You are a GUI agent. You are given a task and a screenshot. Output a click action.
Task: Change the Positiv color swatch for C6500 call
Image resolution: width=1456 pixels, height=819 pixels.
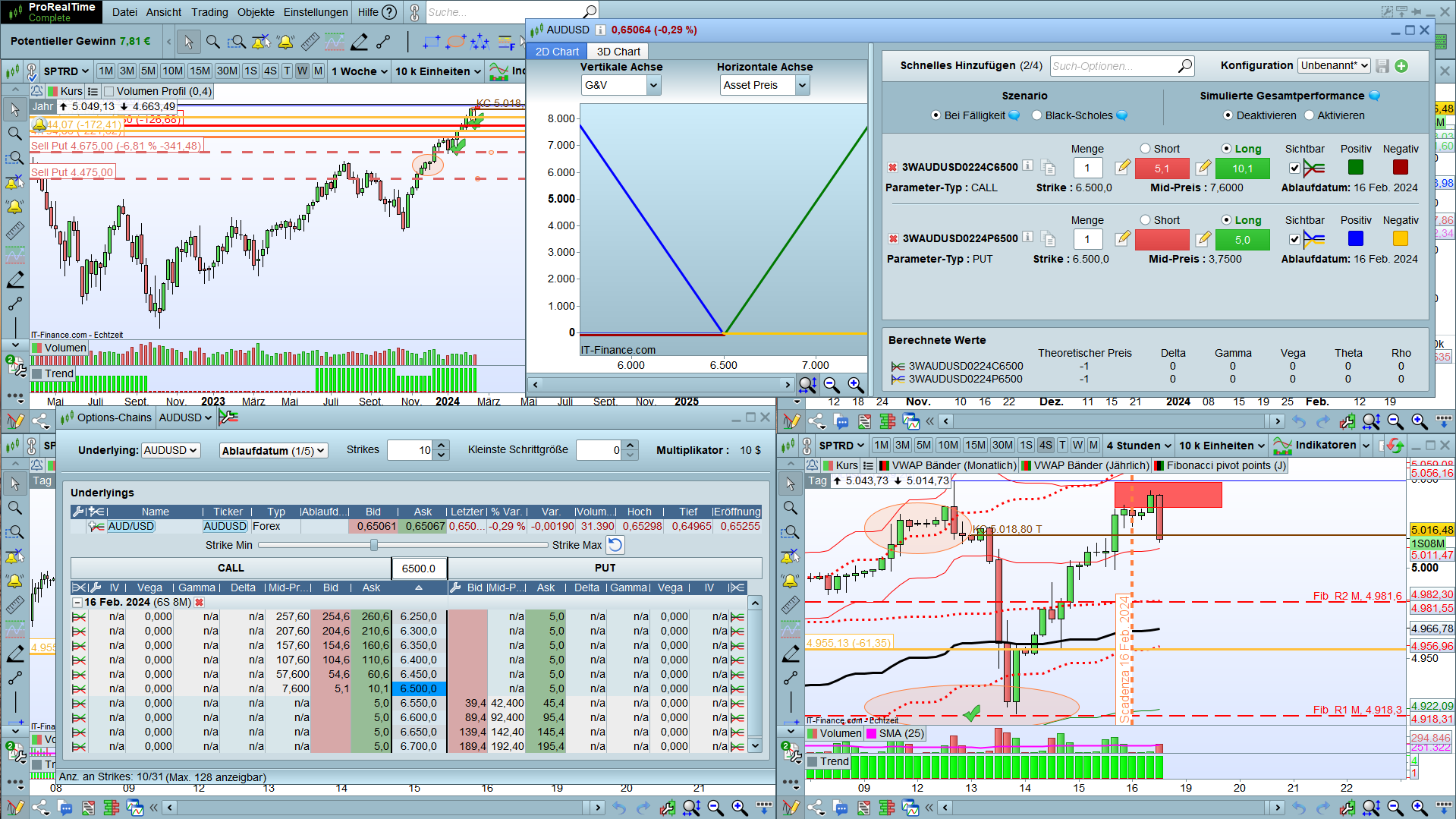[1355, 168]
